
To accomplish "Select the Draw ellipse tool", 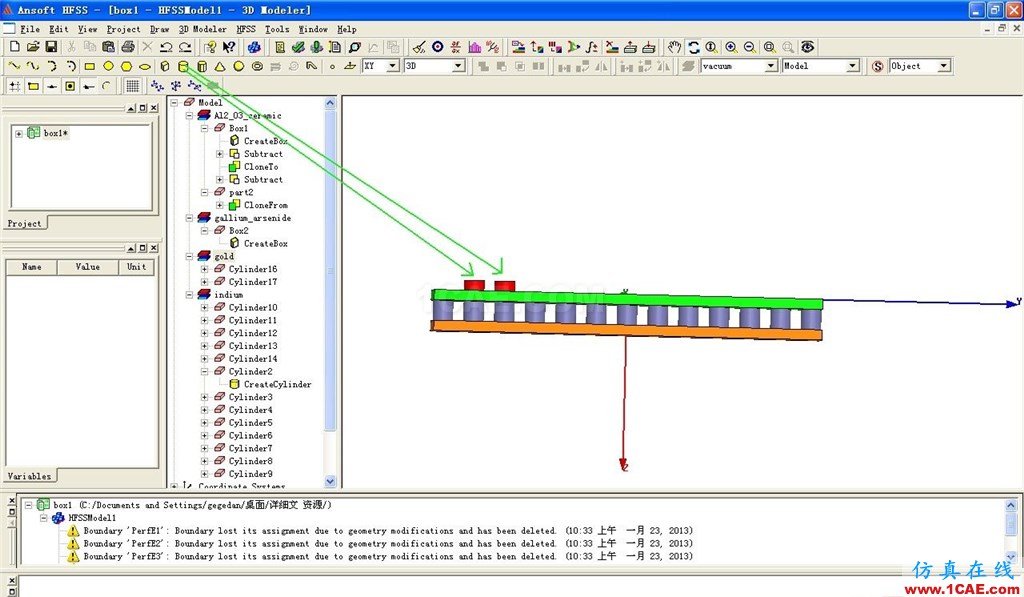I will tap(145, 66).
